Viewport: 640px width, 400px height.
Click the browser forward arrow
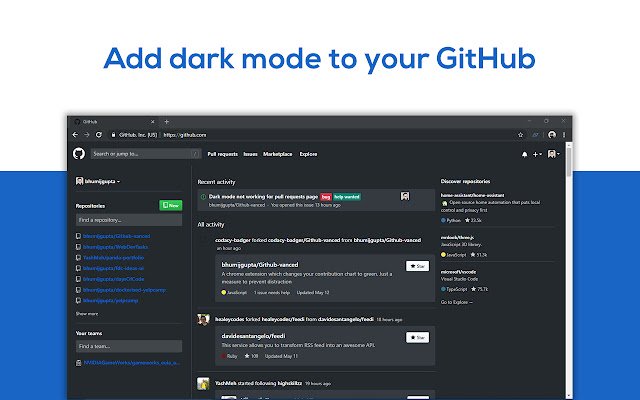[x=87, y=135]
